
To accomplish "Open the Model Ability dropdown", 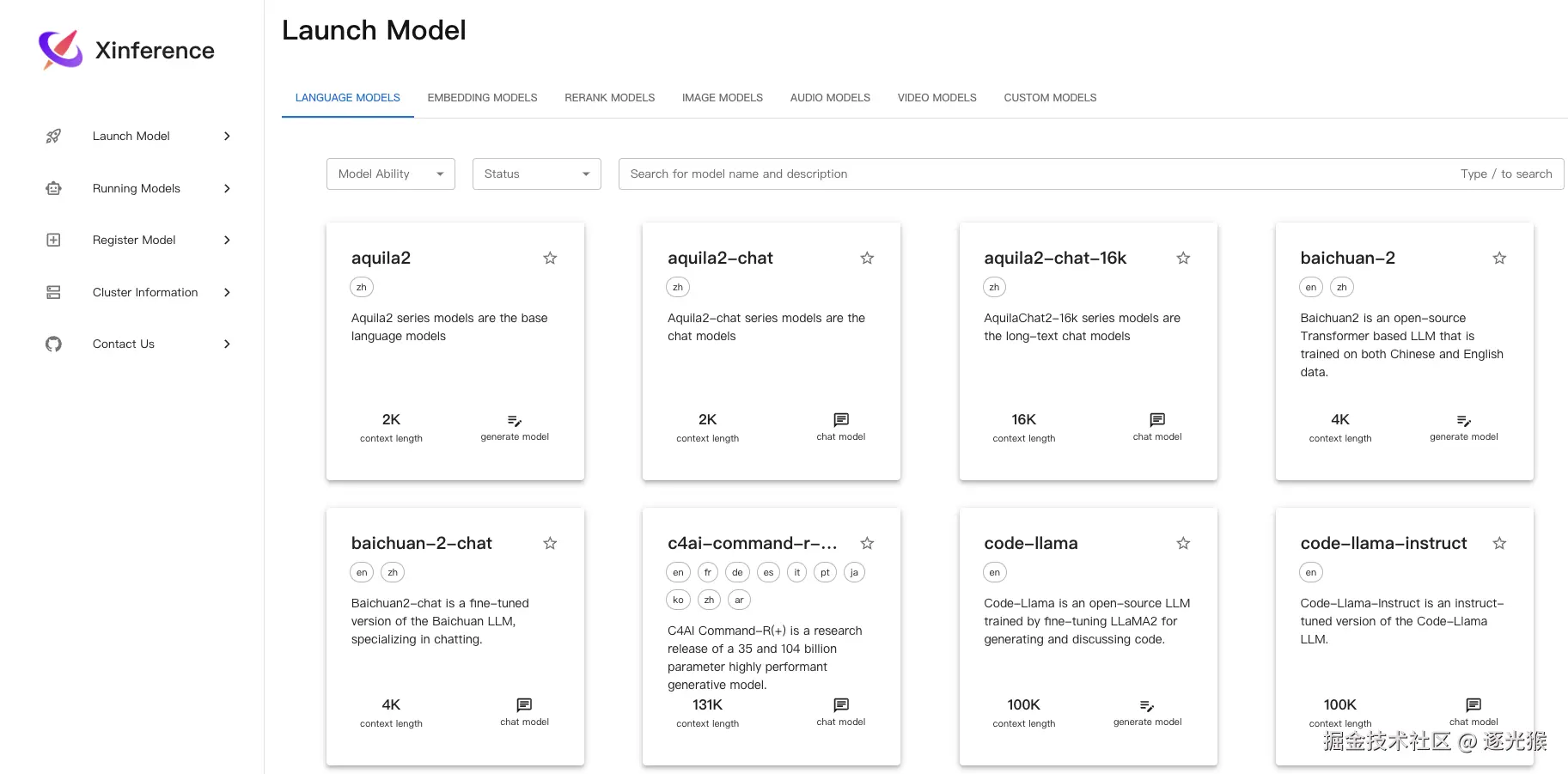I will pos(391,174).
